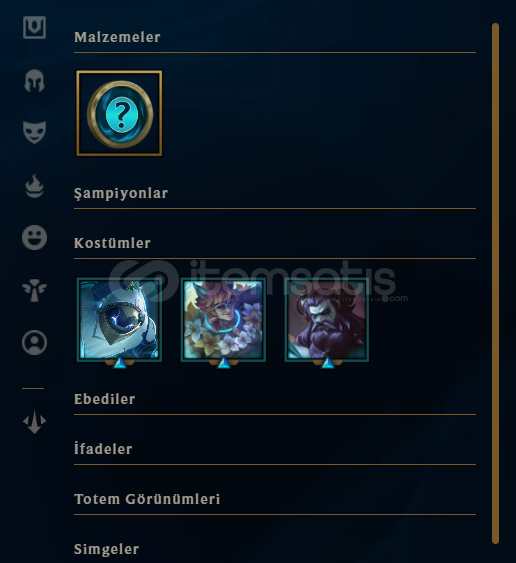Select the Ebediler section header
The height and width of the screenshot is (563, 516).
[104, 399]
